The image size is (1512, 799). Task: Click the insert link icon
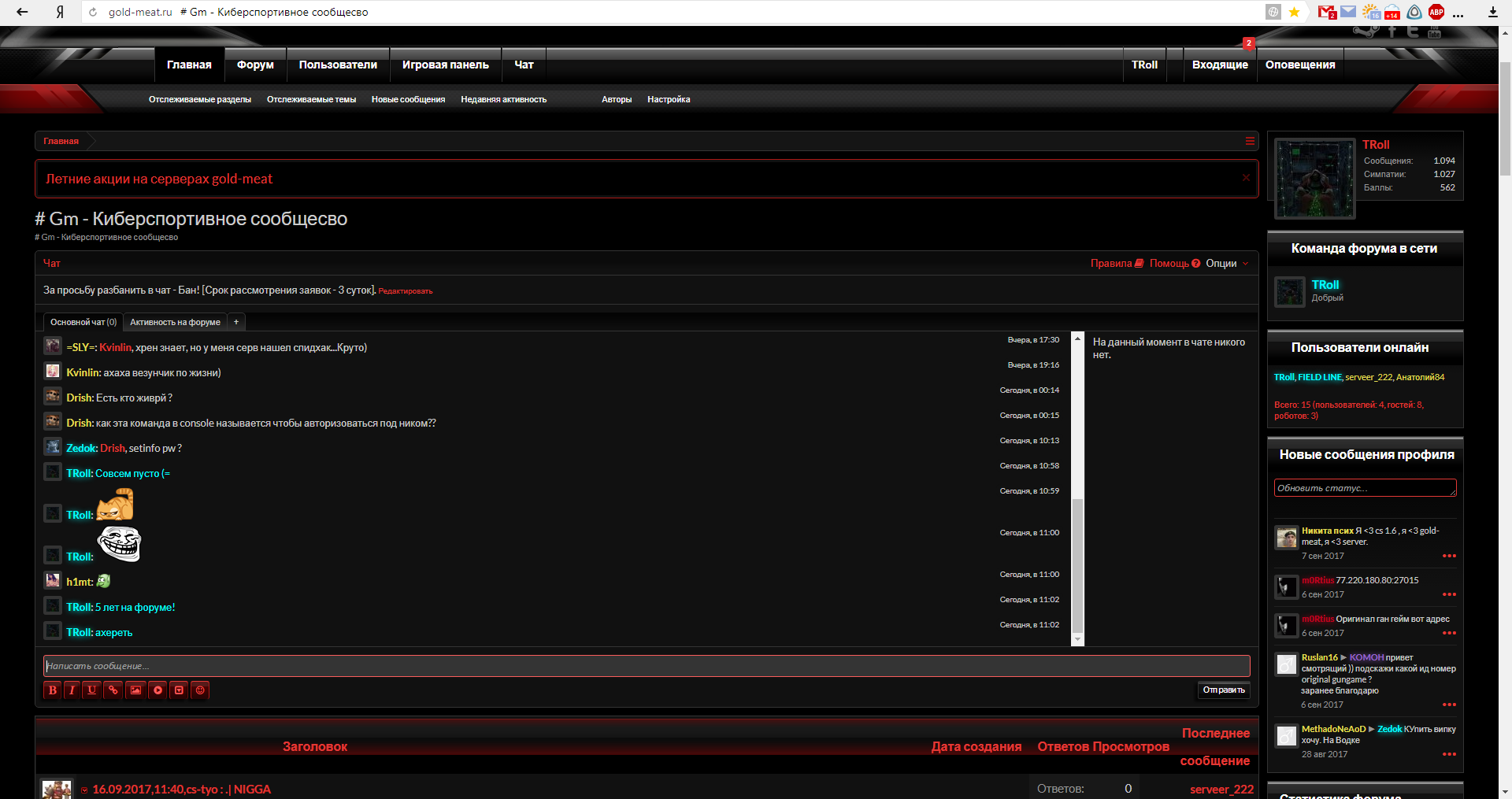tap(113, 690)
